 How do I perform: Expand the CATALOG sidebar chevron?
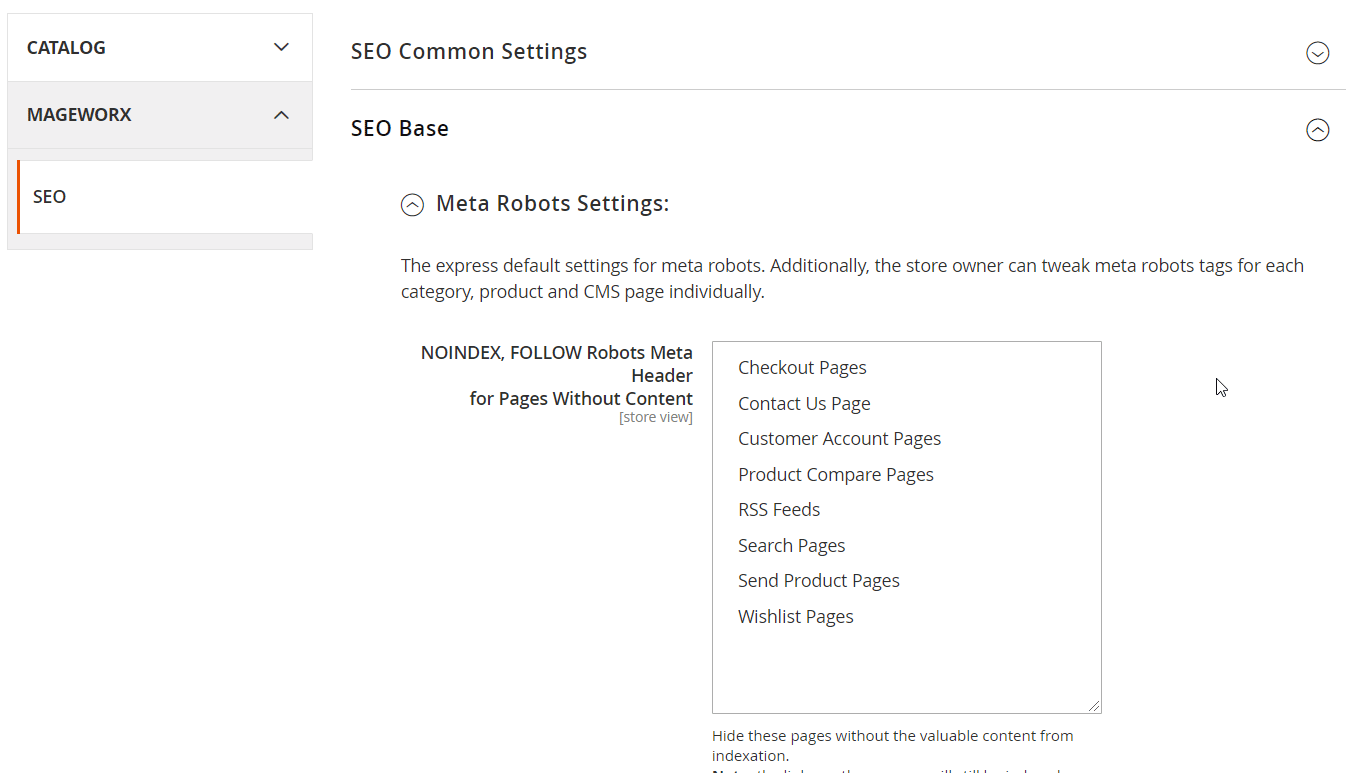(281, 47)
